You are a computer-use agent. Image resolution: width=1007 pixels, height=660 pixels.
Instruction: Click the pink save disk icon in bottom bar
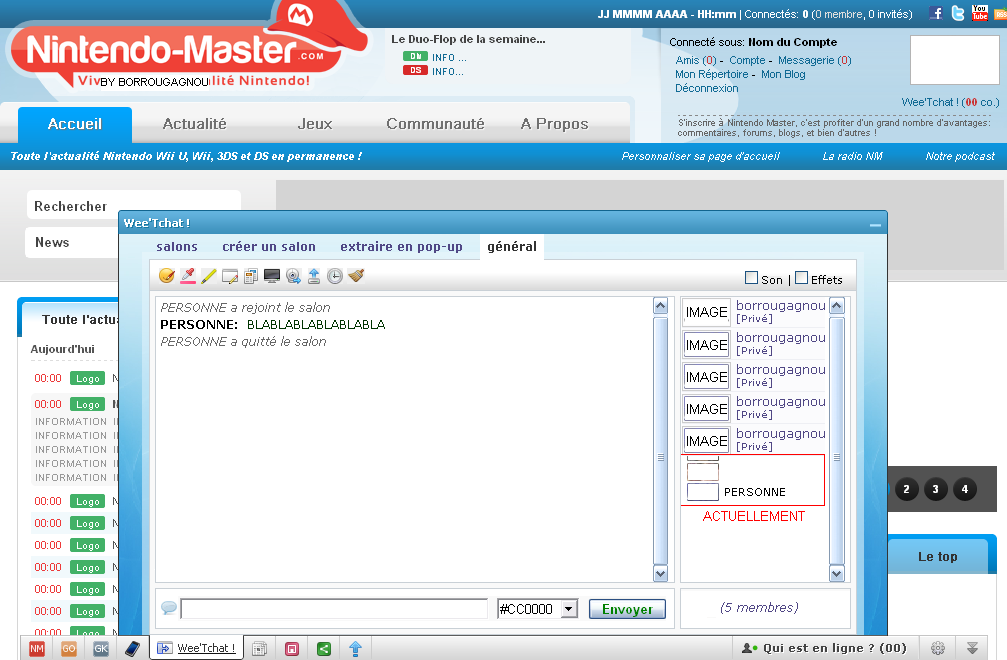[292, 648]
